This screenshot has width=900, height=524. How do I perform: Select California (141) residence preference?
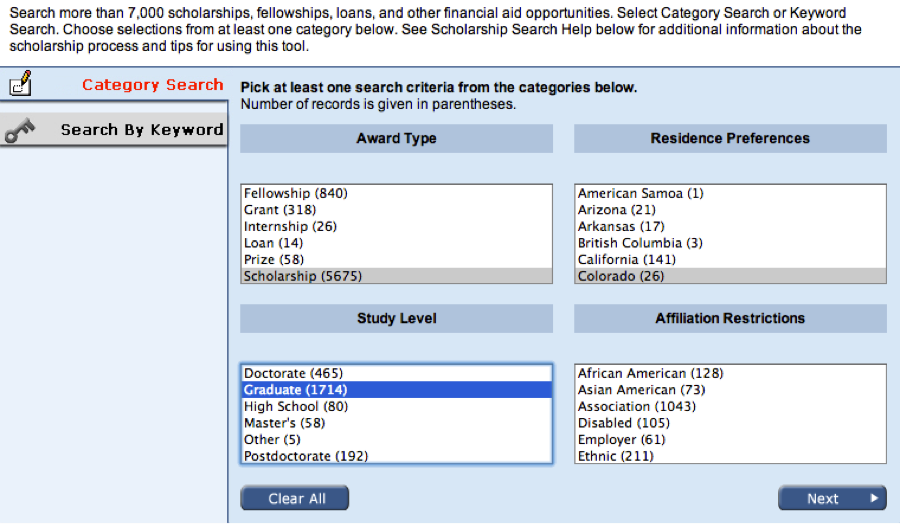[x=627, y=260]
